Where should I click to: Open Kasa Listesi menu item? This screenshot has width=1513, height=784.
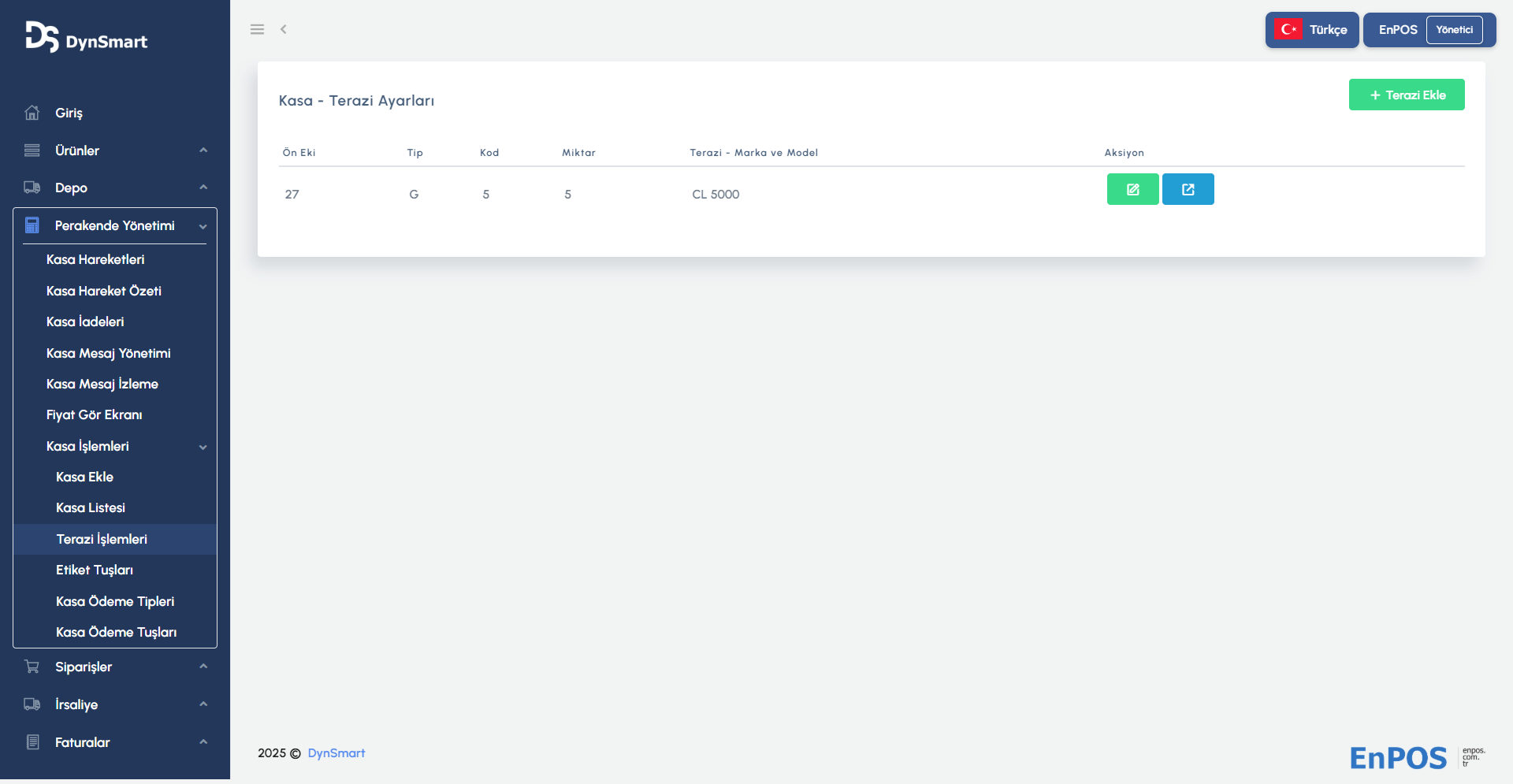coord(91,507)
